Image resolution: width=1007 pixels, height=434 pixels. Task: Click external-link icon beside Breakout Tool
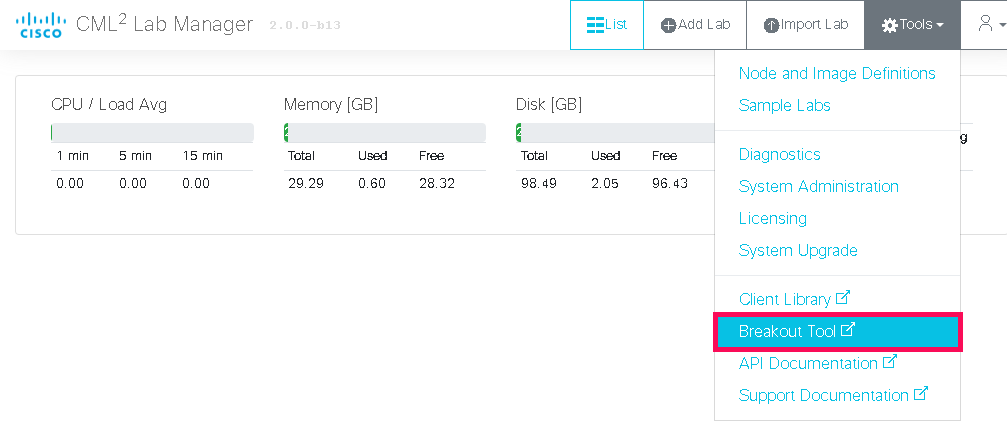pyautogui.click(x=848, y=330)
